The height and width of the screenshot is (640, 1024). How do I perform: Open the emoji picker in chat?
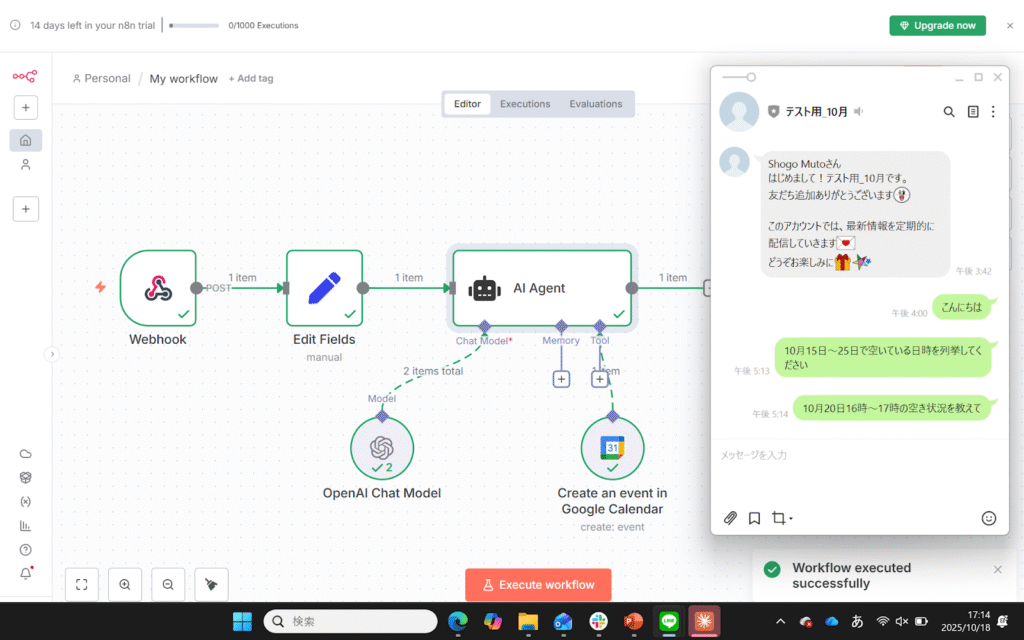989,518
